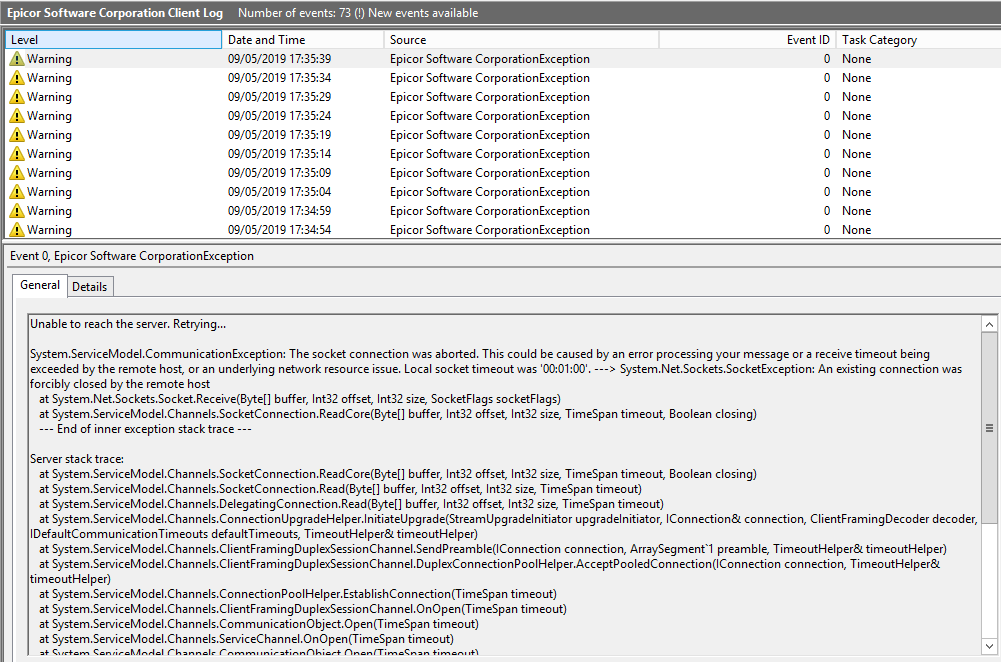Open the Details tab
1001x662 pixels.
pyautogui.click(x=90, y=287)
